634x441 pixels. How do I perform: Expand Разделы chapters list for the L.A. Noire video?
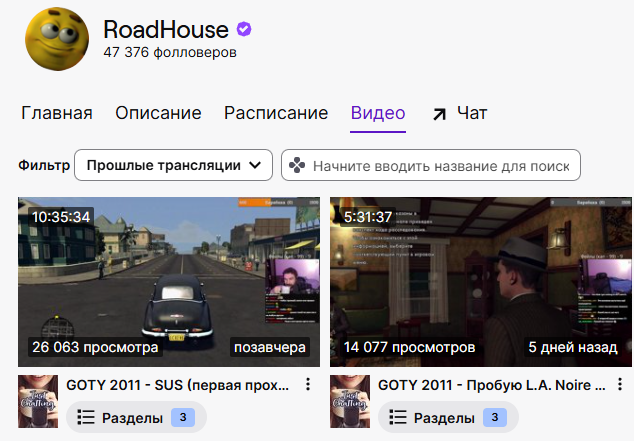[x=448, y=417]
